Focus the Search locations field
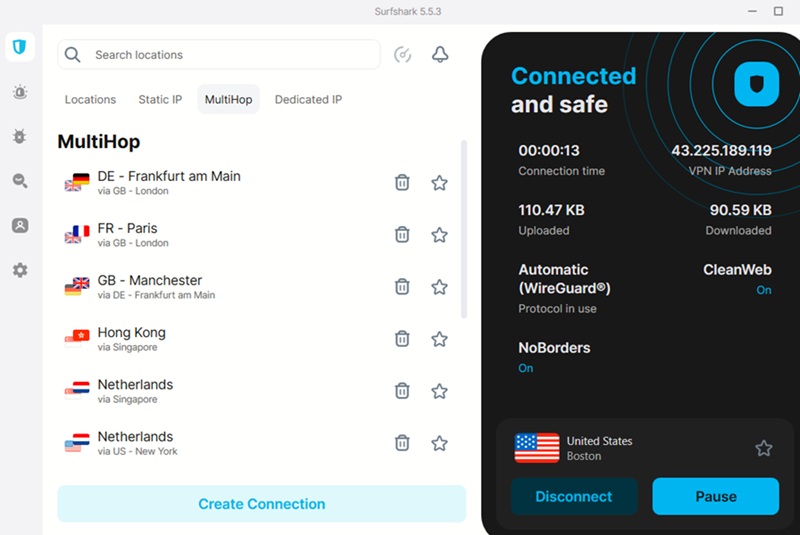Viewport: 800px width, 535px height. [219, 55]
